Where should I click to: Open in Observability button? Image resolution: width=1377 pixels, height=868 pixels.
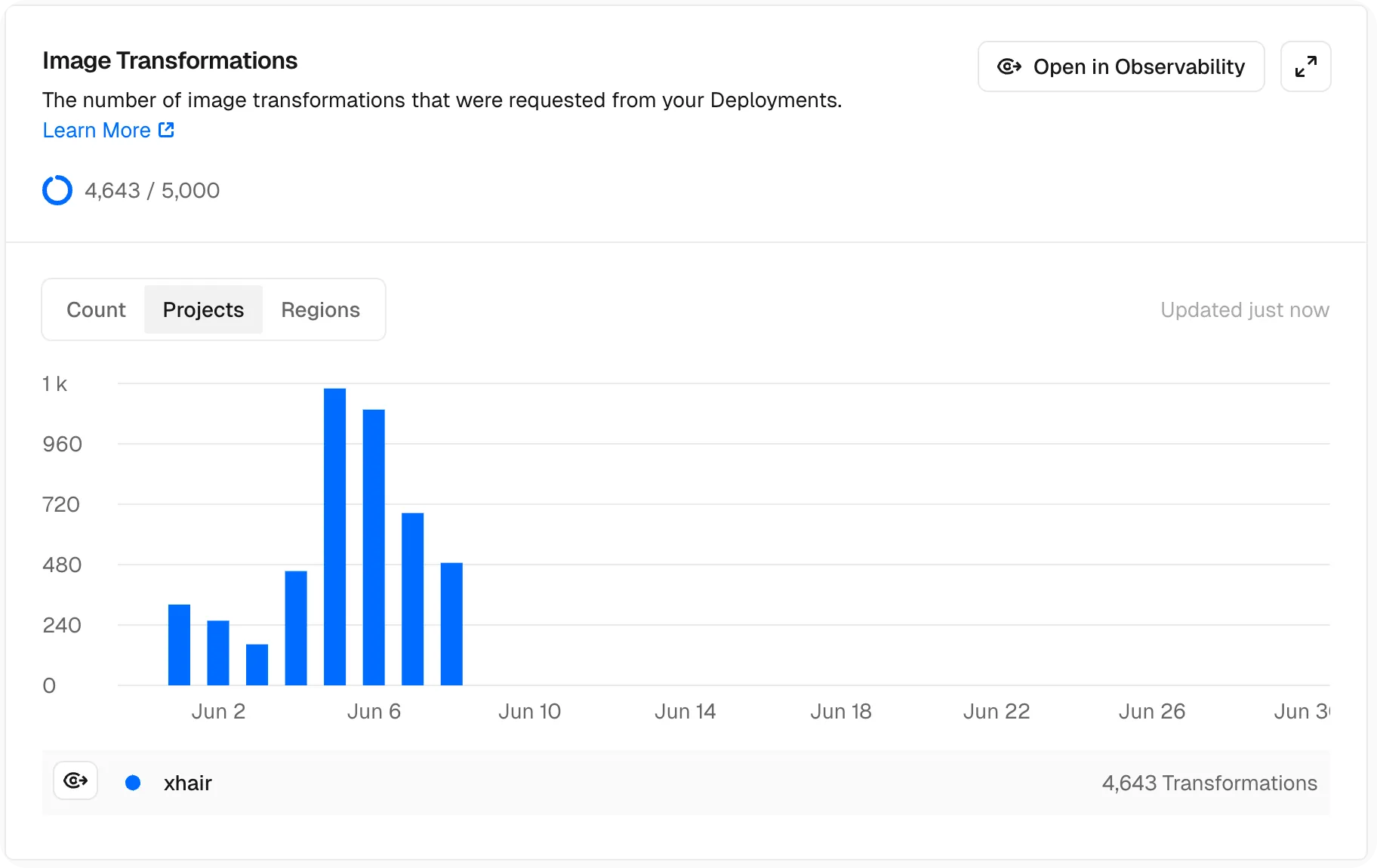click(x=1120, y=66)
